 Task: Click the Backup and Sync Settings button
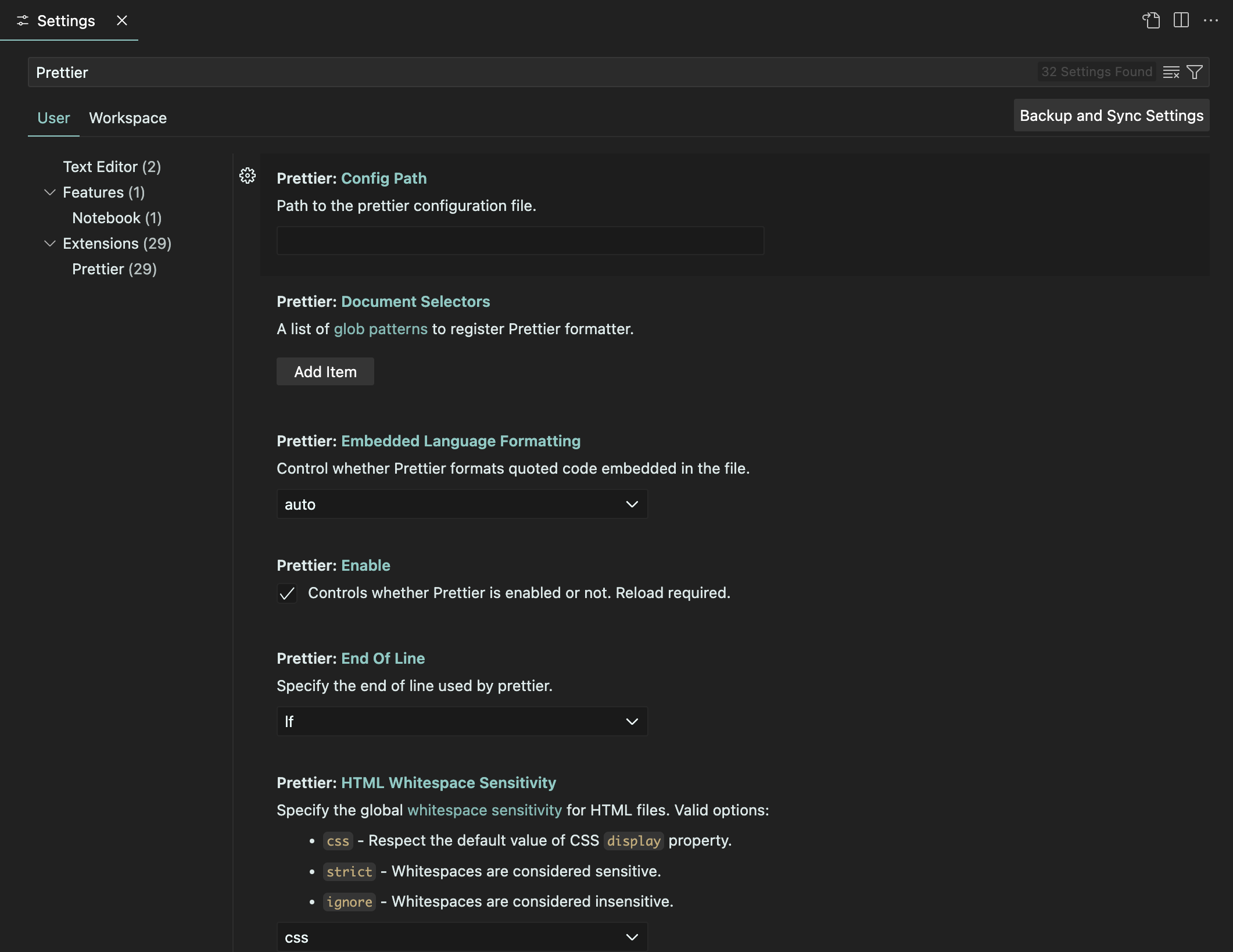point(1111,116)
